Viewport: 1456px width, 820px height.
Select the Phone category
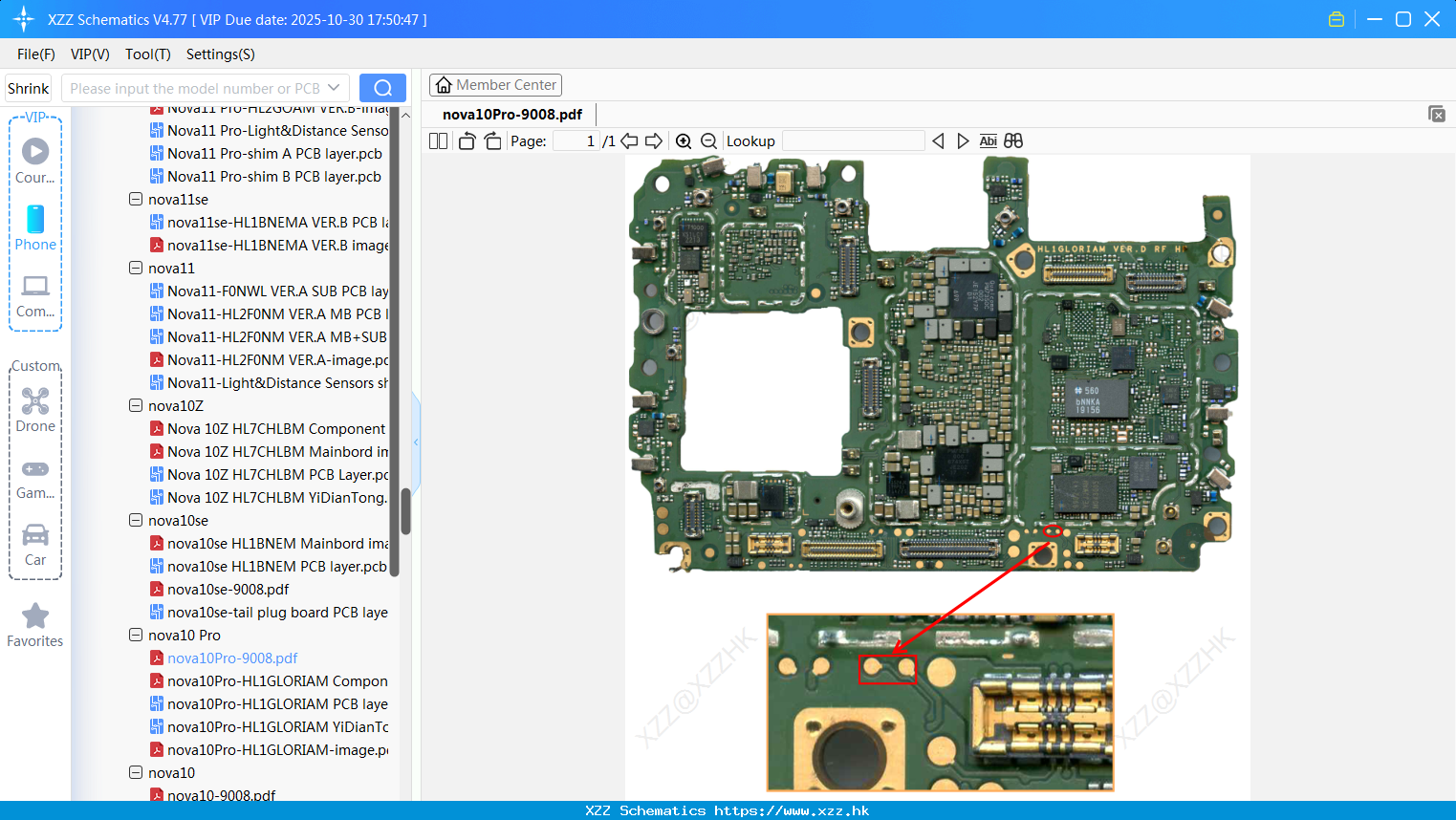[35, 227]
